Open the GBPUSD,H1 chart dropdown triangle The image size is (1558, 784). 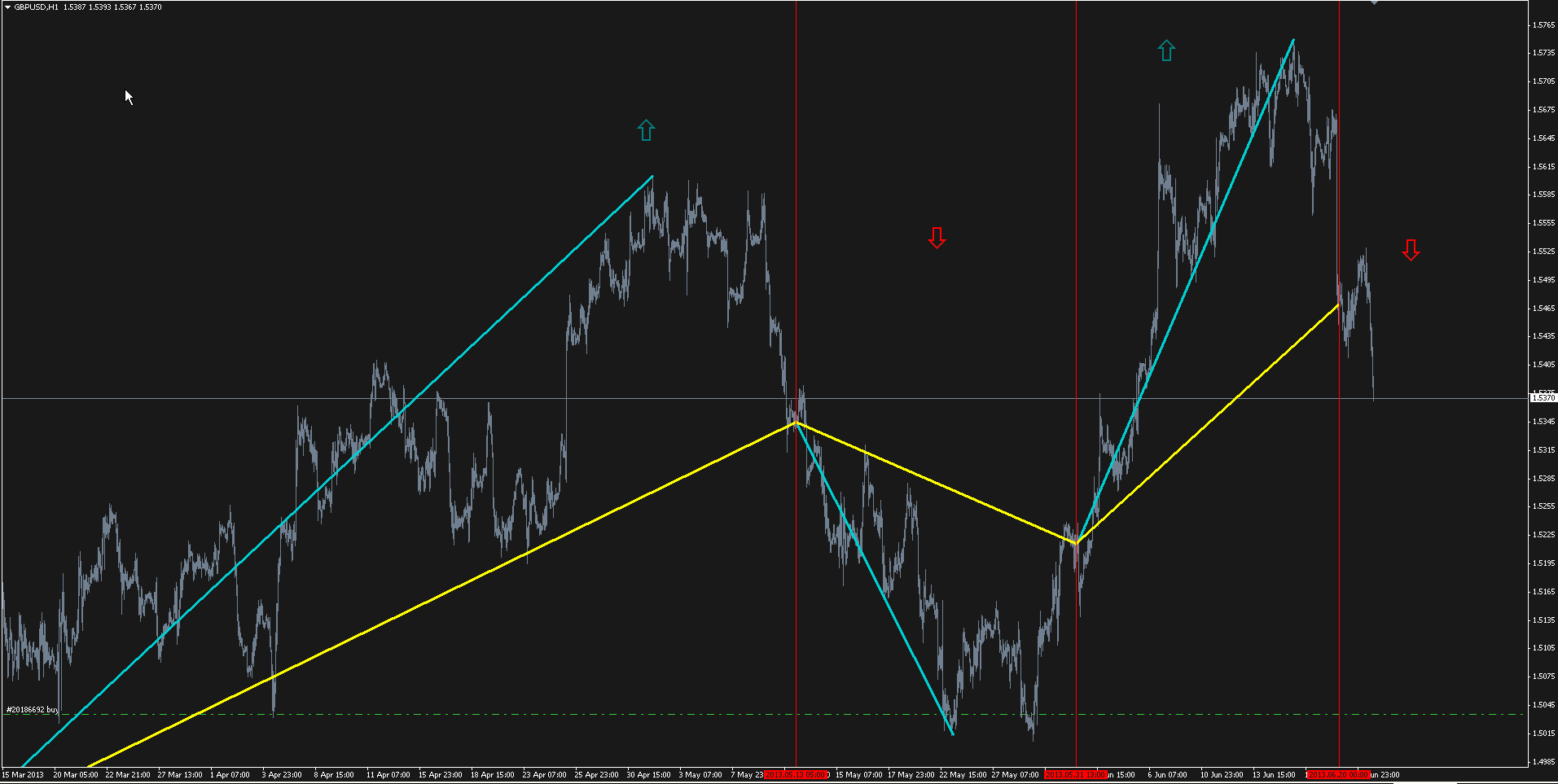tap(7, 7)
